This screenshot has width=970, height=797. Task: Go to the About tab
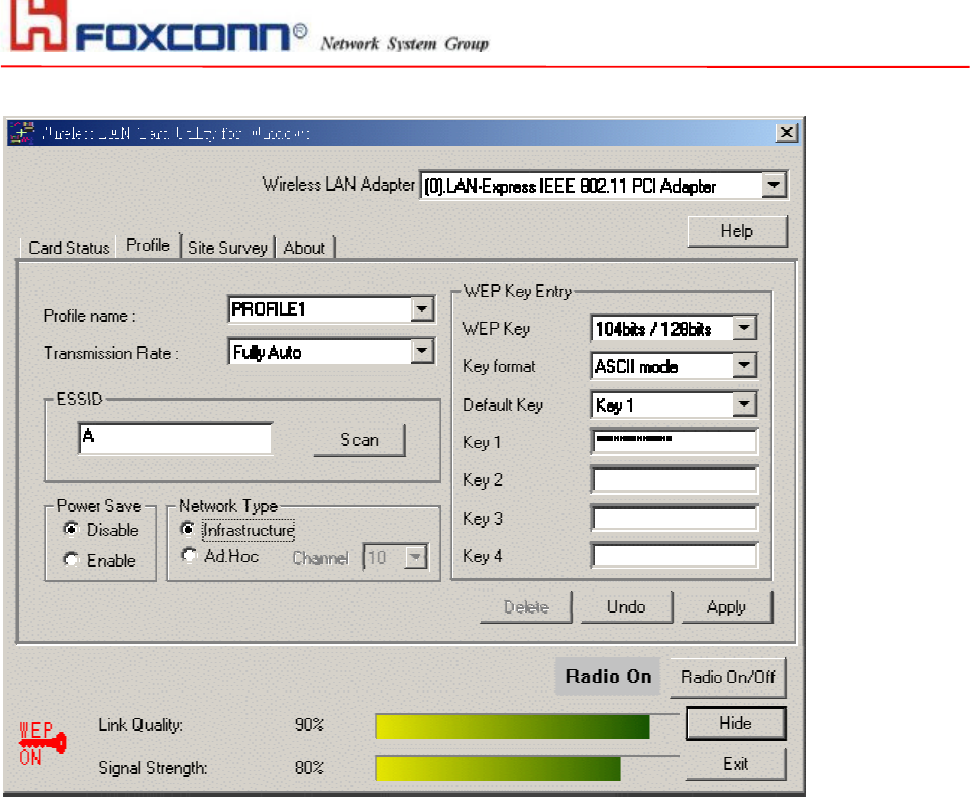[304, 248]
